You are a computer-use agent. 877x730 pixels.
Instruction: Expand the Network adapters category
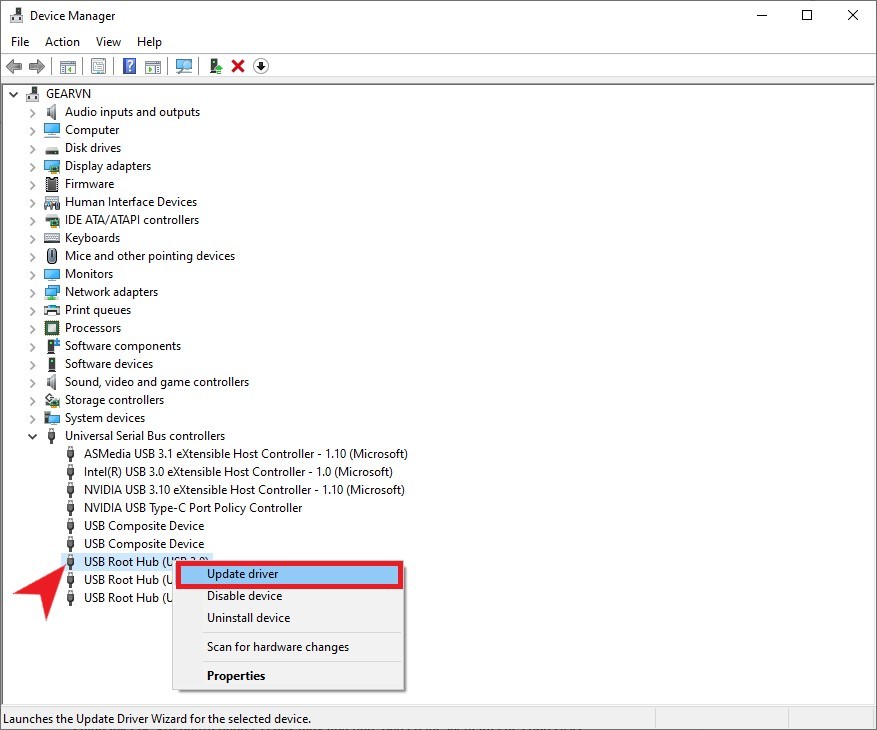pyautogui.click(x=33, y=292)
